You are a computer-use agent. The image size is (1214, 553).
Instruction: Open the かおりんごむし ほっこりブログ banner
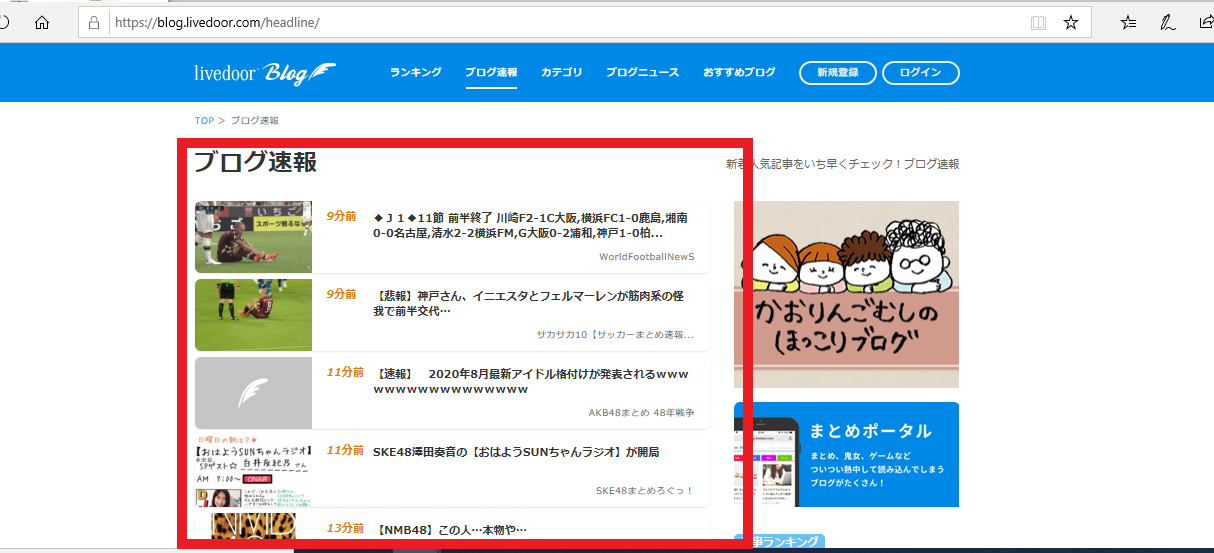point(846,294)
